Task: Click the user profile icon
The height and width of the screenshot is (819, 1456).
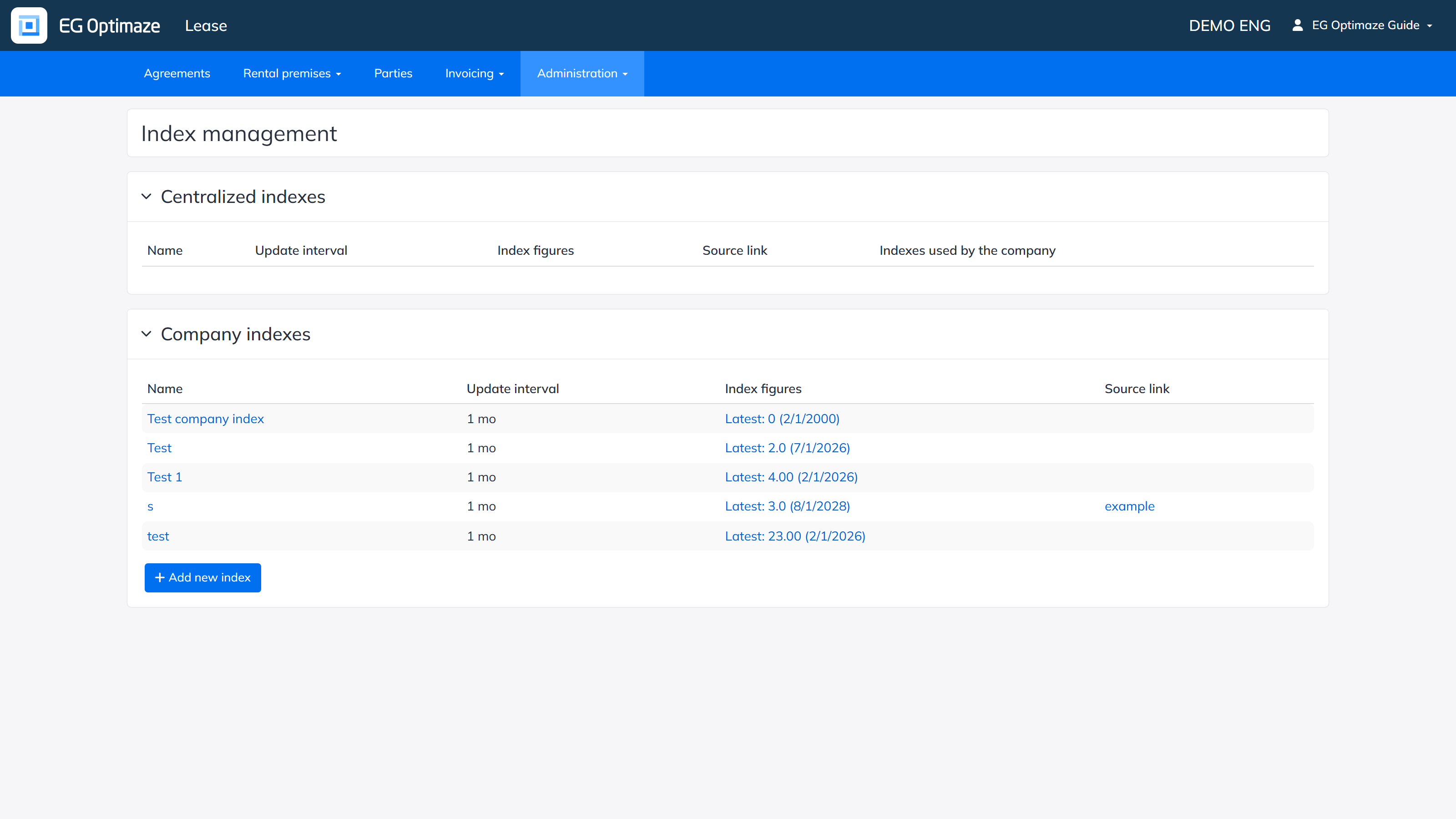Action: coord(1298,25)
